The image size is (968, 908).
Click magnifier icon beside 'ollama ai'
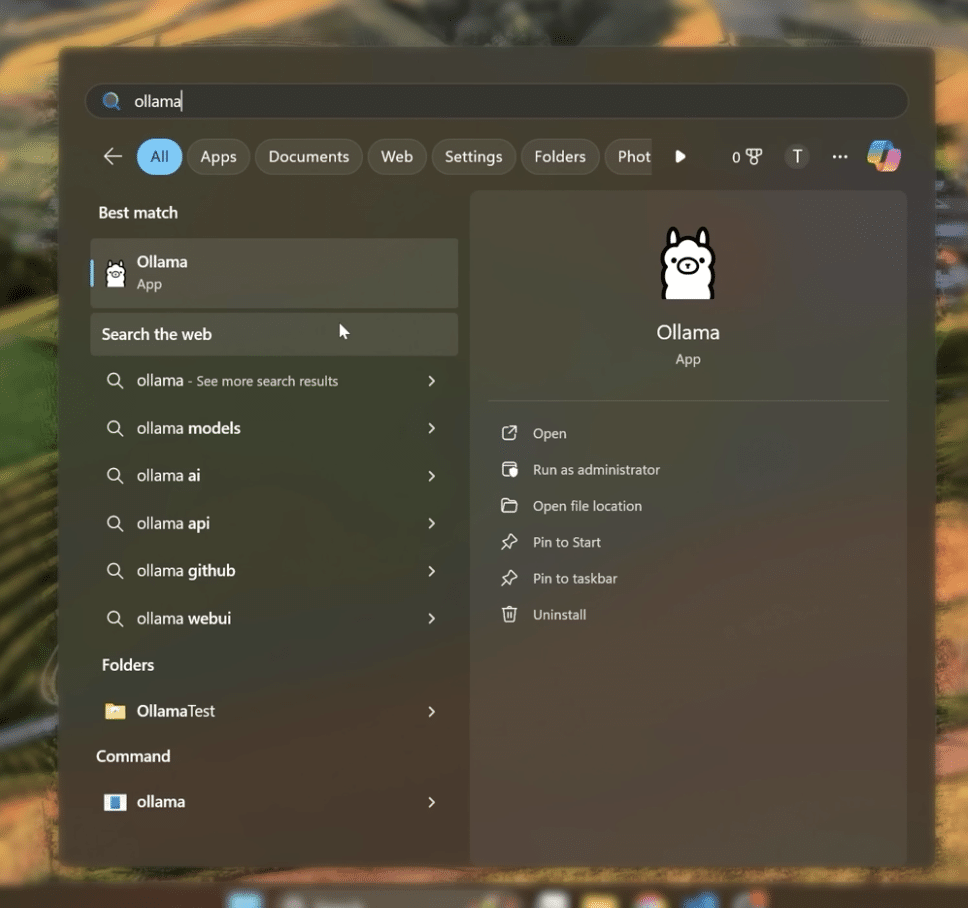115,475
